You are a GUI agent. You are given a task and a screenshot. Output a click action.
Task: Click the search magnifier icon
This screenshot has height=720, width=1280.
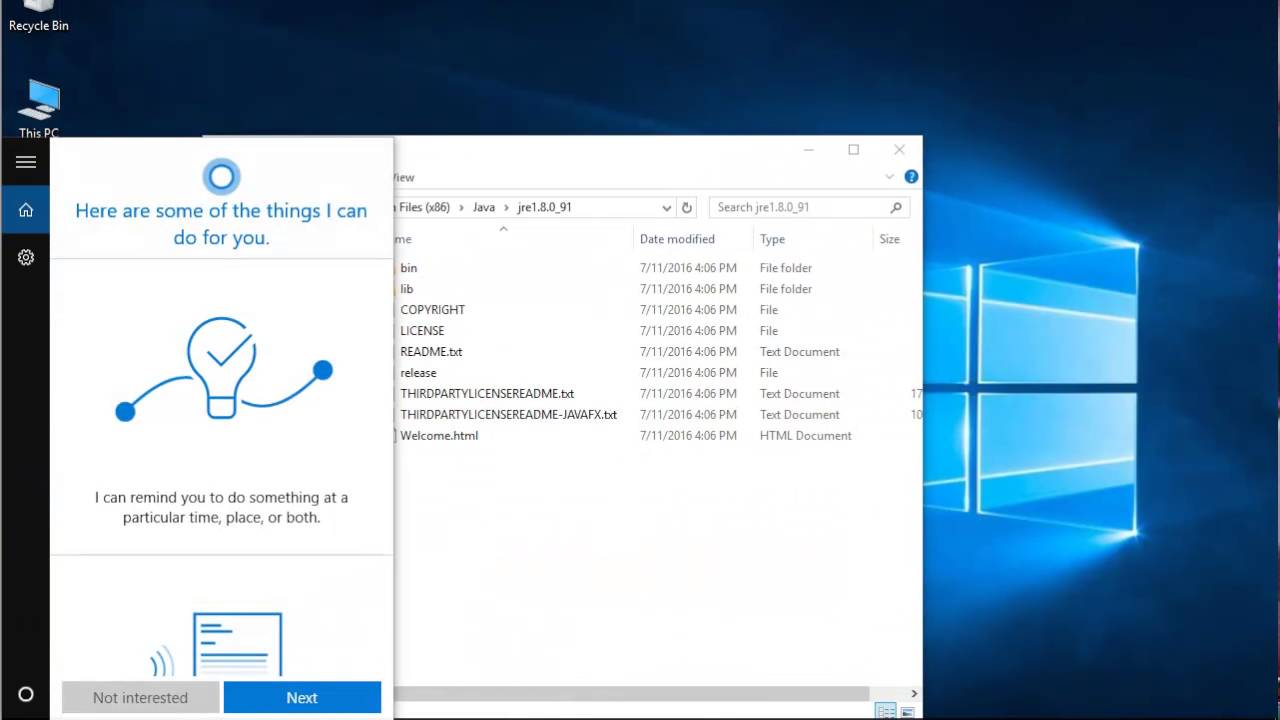tap(896, 207)
